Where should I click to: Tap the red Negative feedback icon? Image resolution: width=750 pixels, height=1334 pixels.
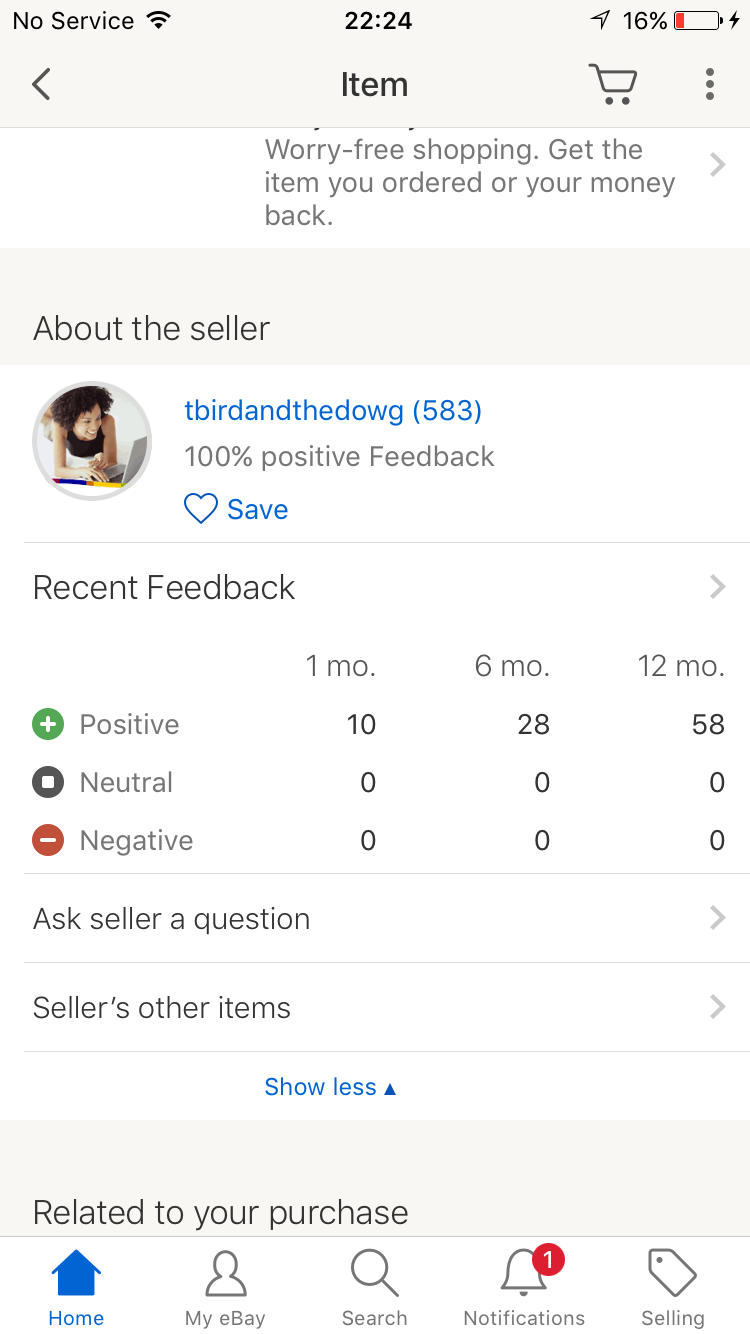pyautogui.click(x=48, y=840)
